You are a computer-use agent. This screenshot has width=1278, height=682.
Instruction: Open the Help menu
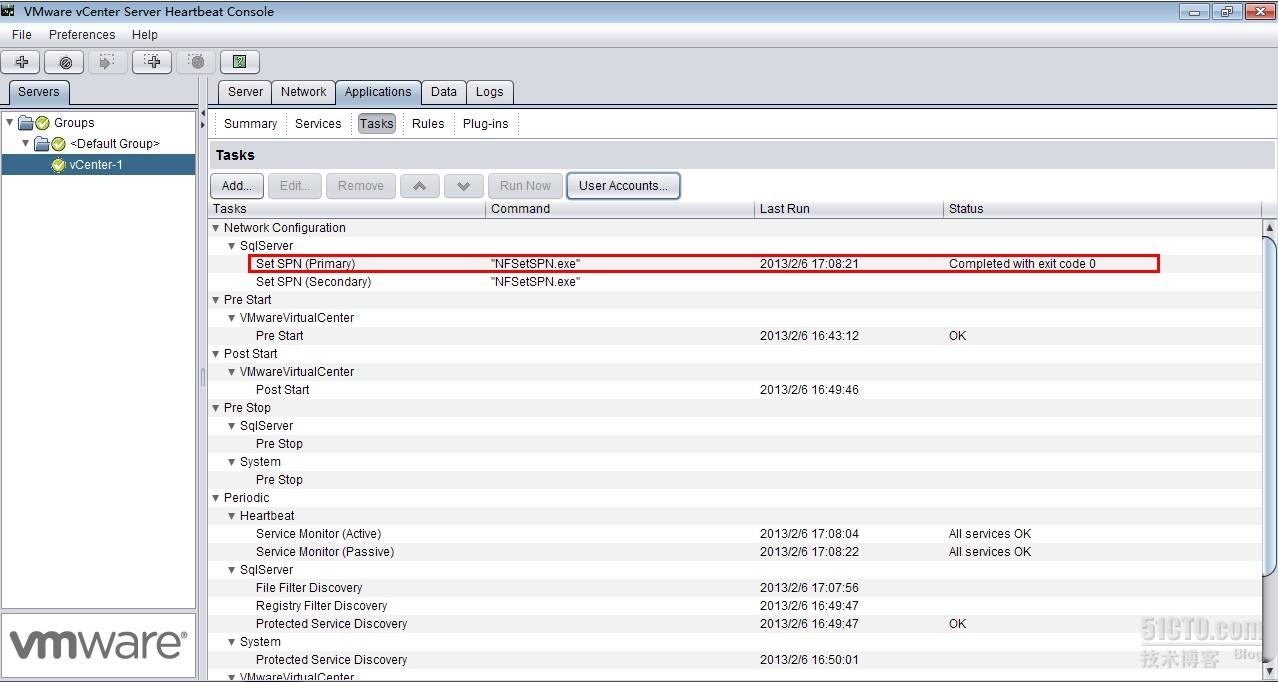pos(145,35)
